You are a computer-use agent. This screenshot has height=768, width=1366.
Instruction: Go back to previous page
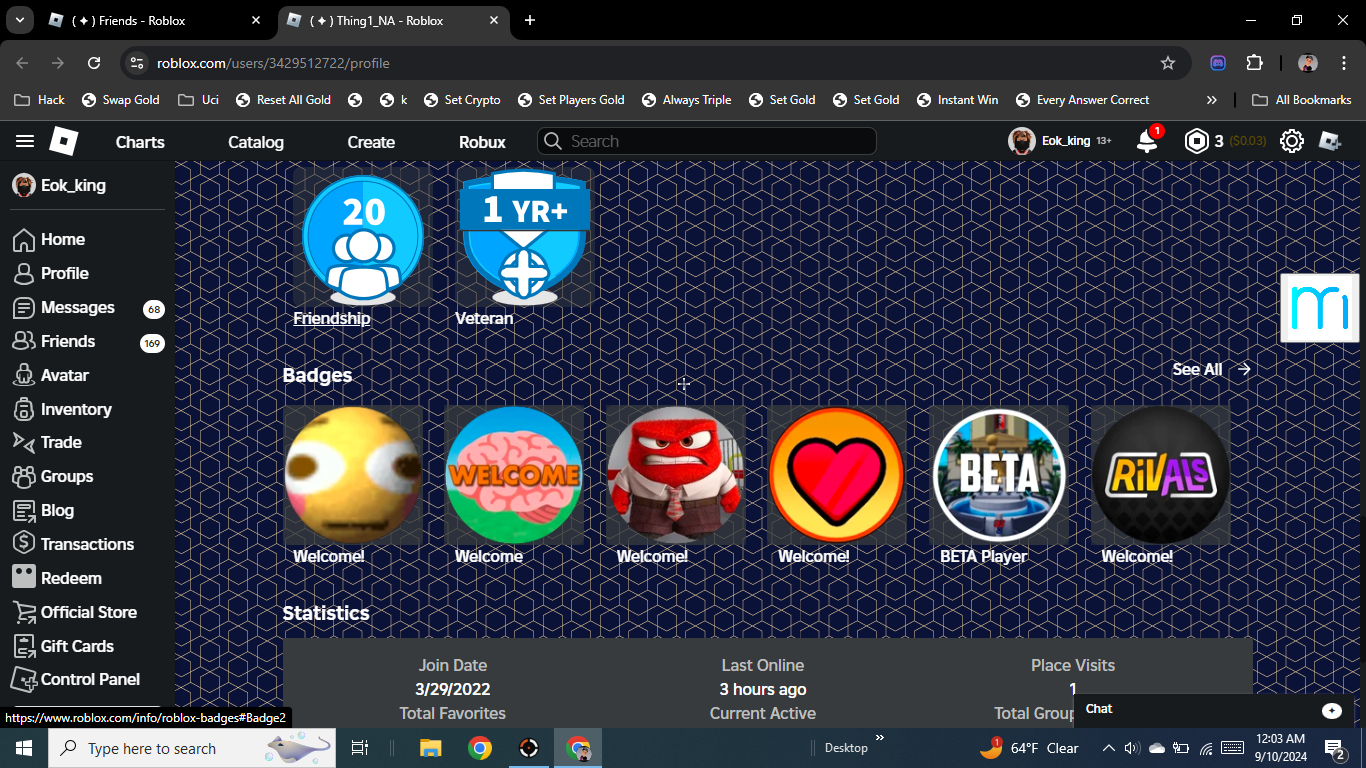click(x=22, y=63)
